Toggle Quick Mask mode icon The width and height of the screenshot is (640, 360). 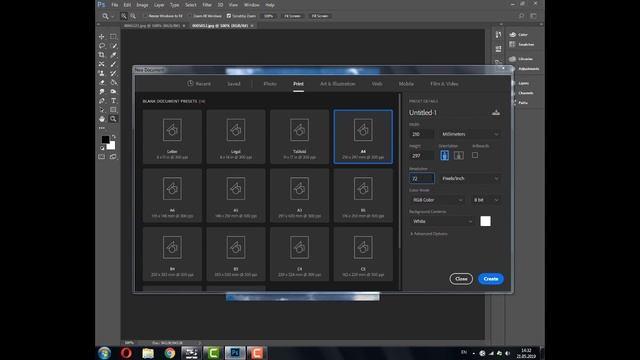coord(102,157)
